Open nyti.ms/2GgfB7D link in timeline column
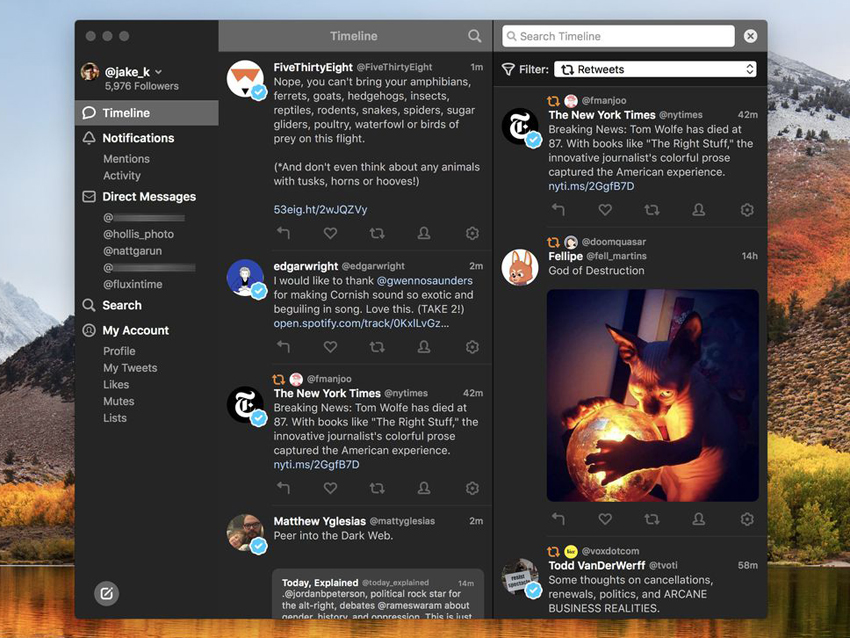 (x=316, y=465)
